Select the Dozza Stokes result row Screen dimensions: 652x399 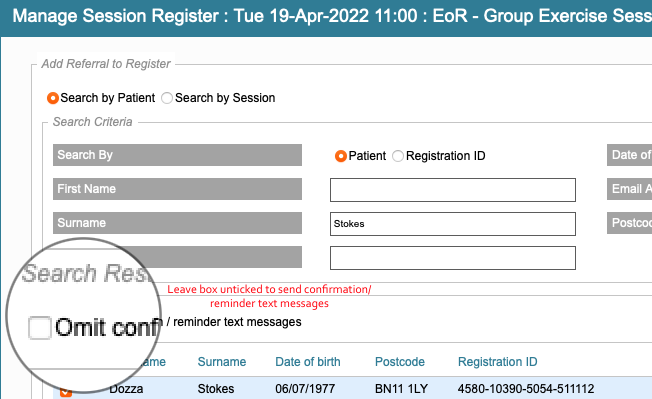352,388
